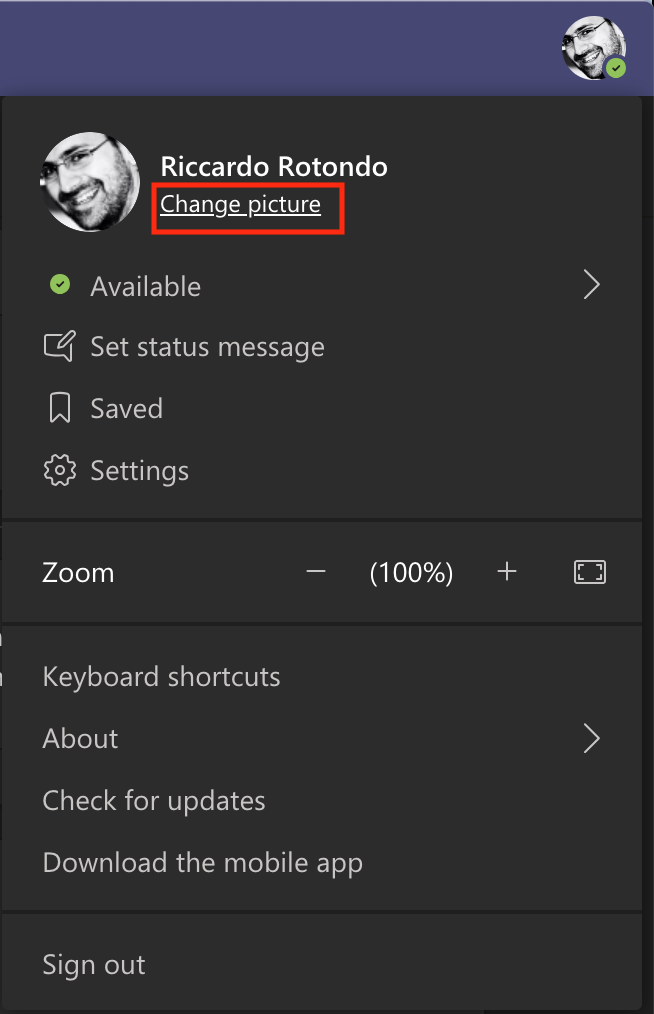Viewport: 654px width, 1014px height.
Task: Zoom in with the plus button
Action: point(507,572)
